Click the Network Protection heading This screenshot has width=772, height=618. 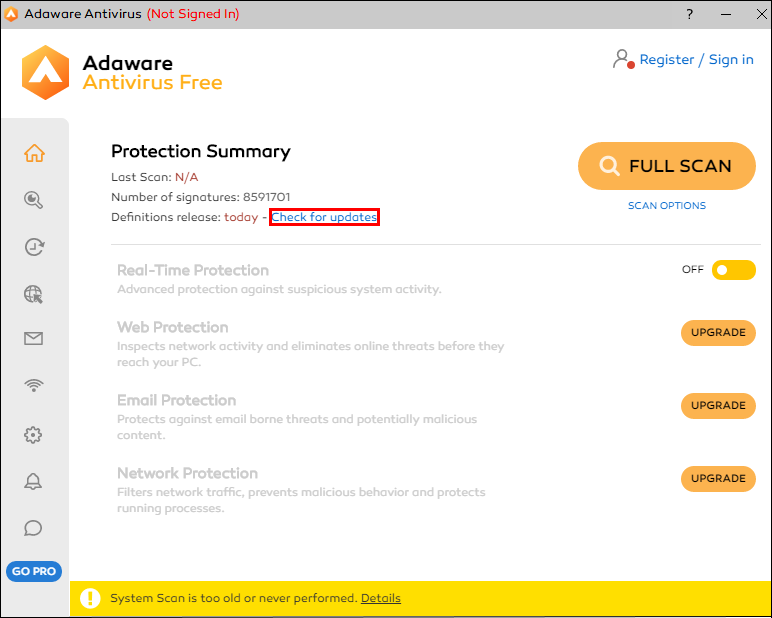click(188, 473)
